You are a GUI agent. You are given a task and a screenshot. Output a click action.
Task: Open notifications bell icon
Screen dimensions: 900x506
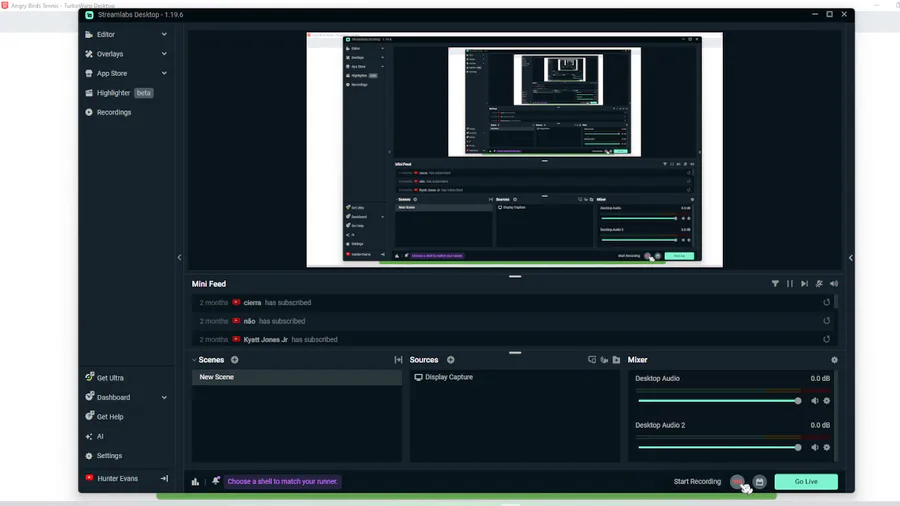pos(216,481)
